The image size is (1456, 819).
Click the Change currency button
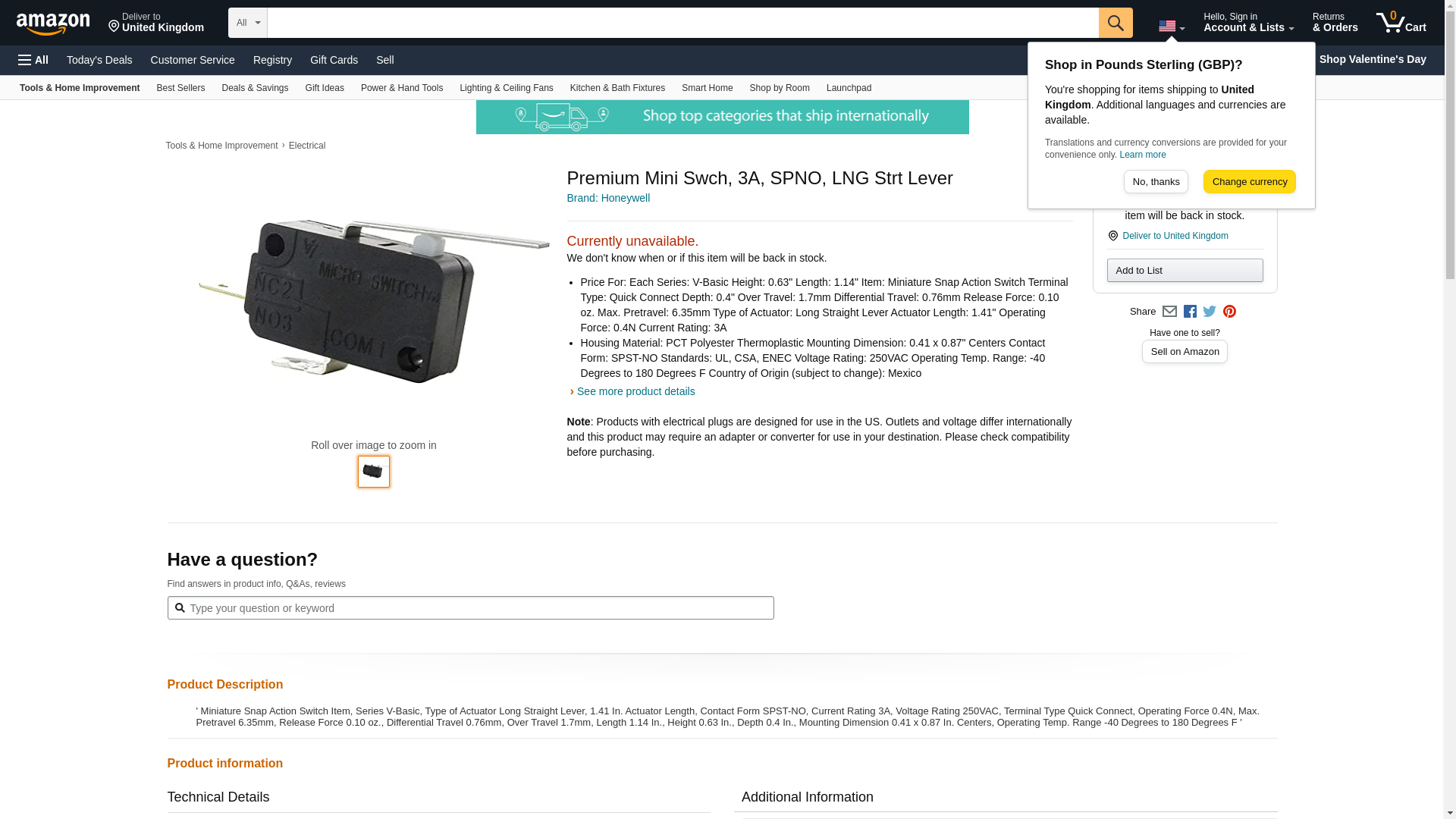coord(1249,182)
